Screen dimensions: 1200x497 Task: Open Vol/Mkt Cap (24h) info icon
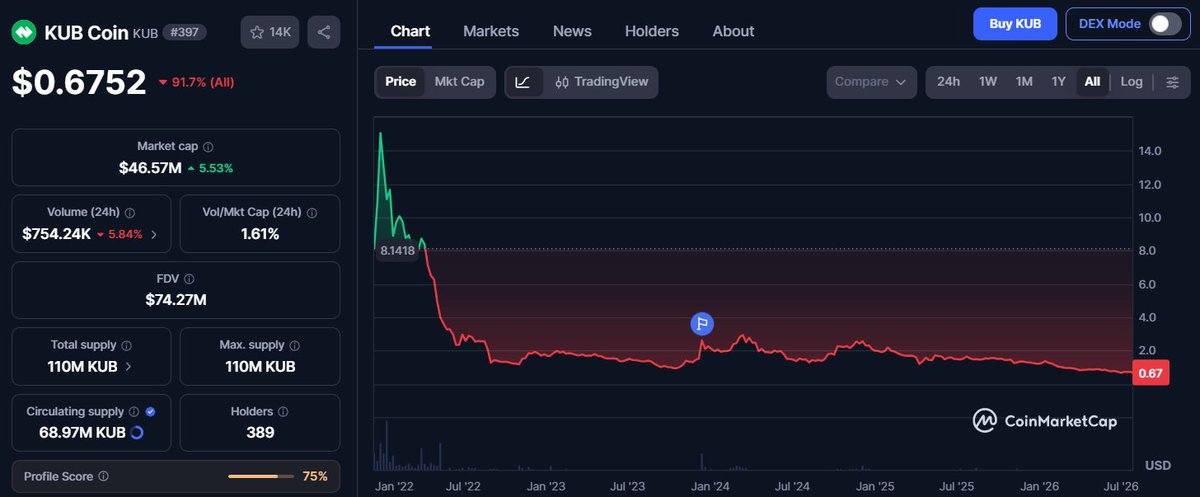pos(313,212)
